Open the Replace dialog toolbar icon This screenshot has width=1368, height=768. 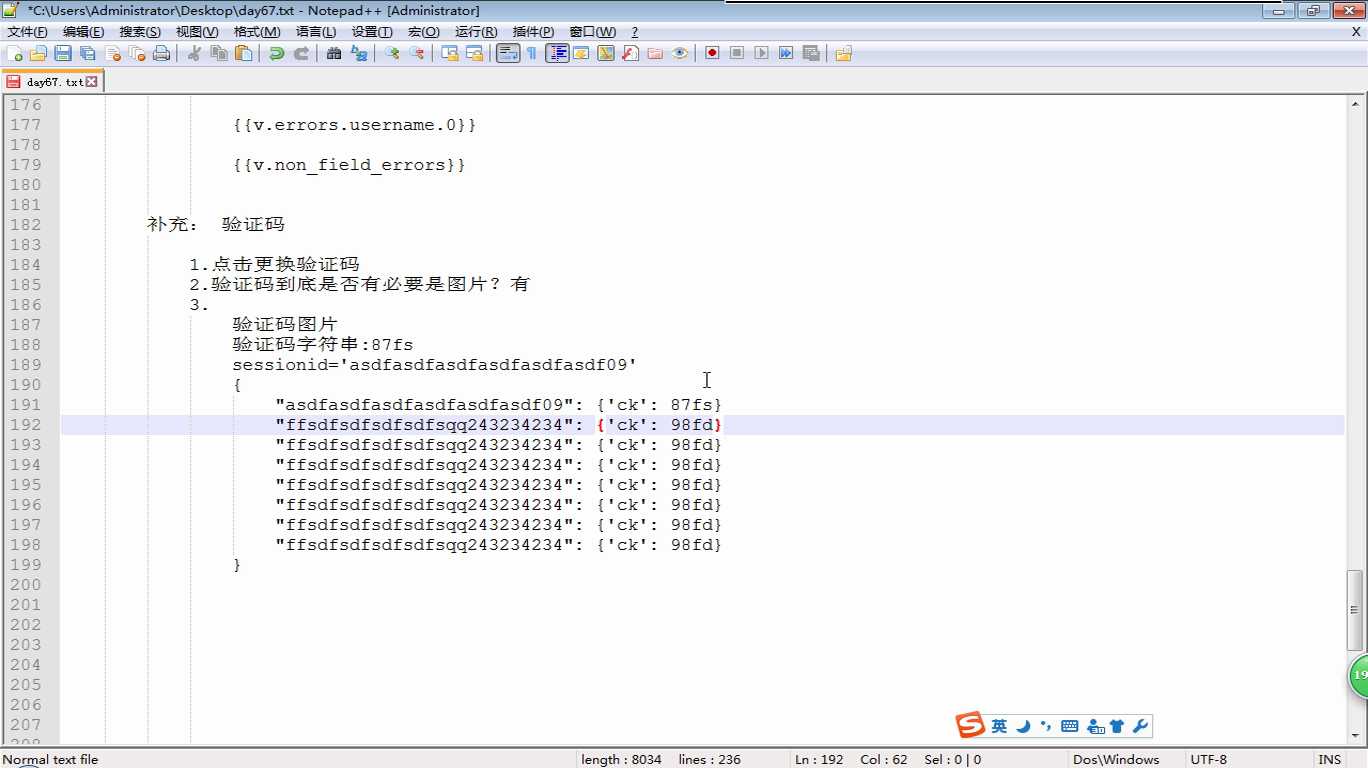[359, 54]
